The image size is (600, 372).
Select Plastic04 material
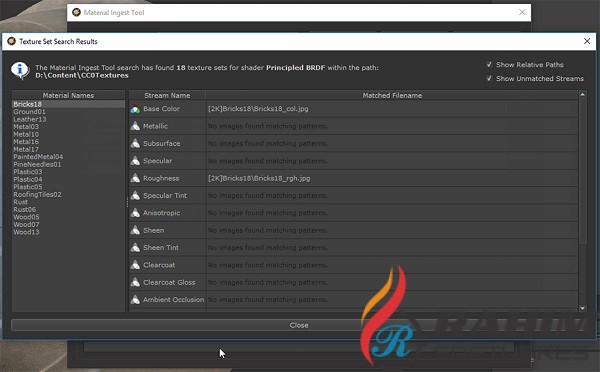coord(28,179)
